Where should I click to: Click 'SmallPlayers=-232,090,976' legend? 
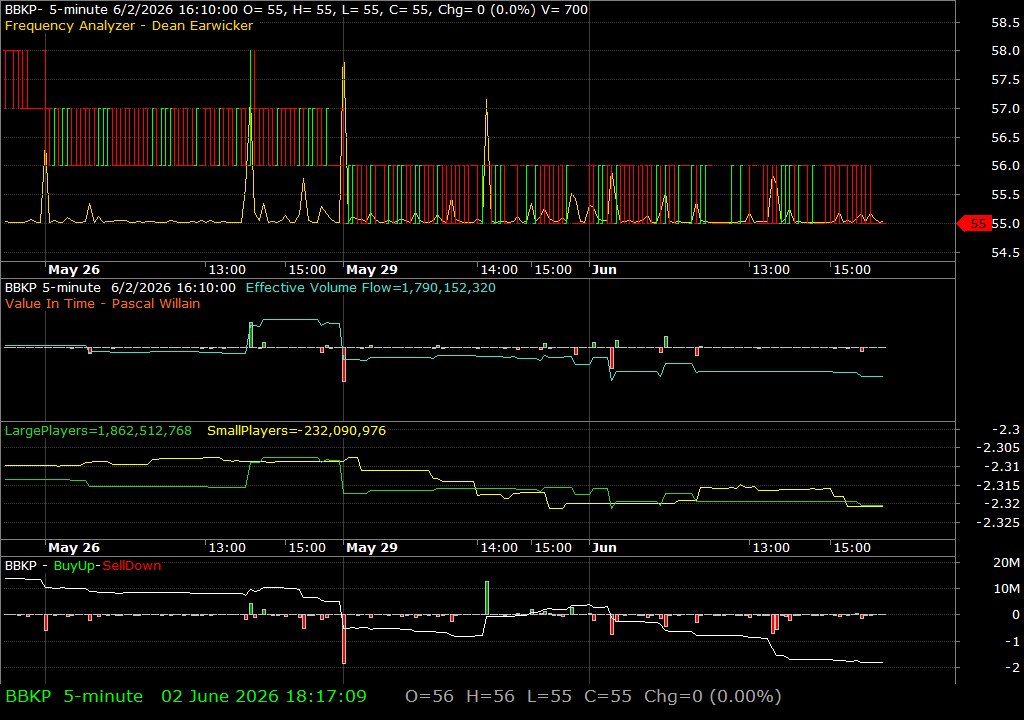click(296, 431)
